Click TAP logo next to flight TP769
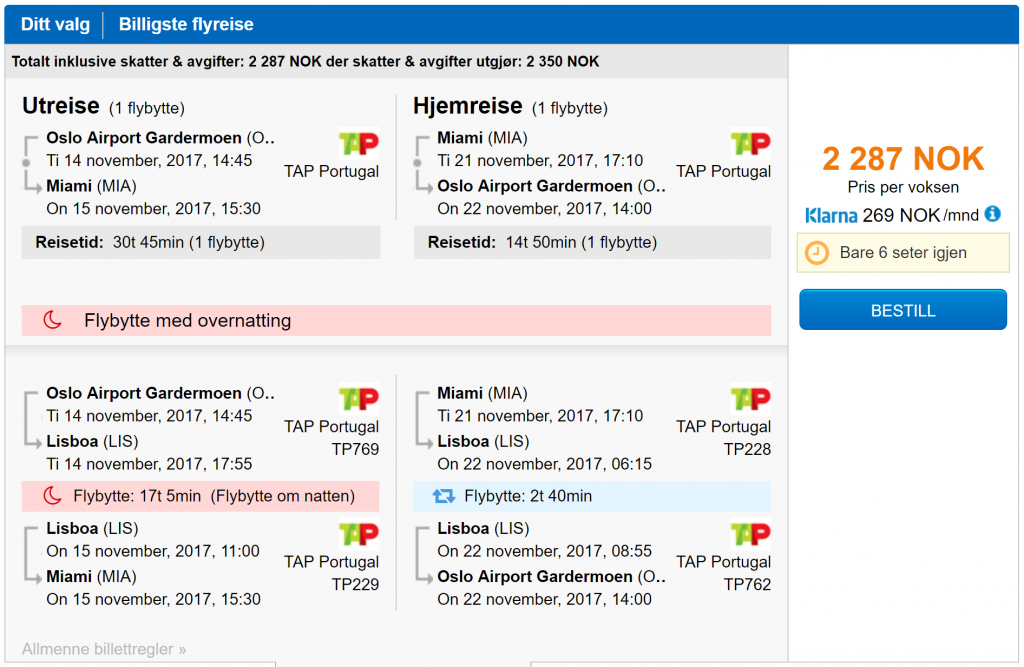Screen dimensions: 1024x667 point(359,399)
